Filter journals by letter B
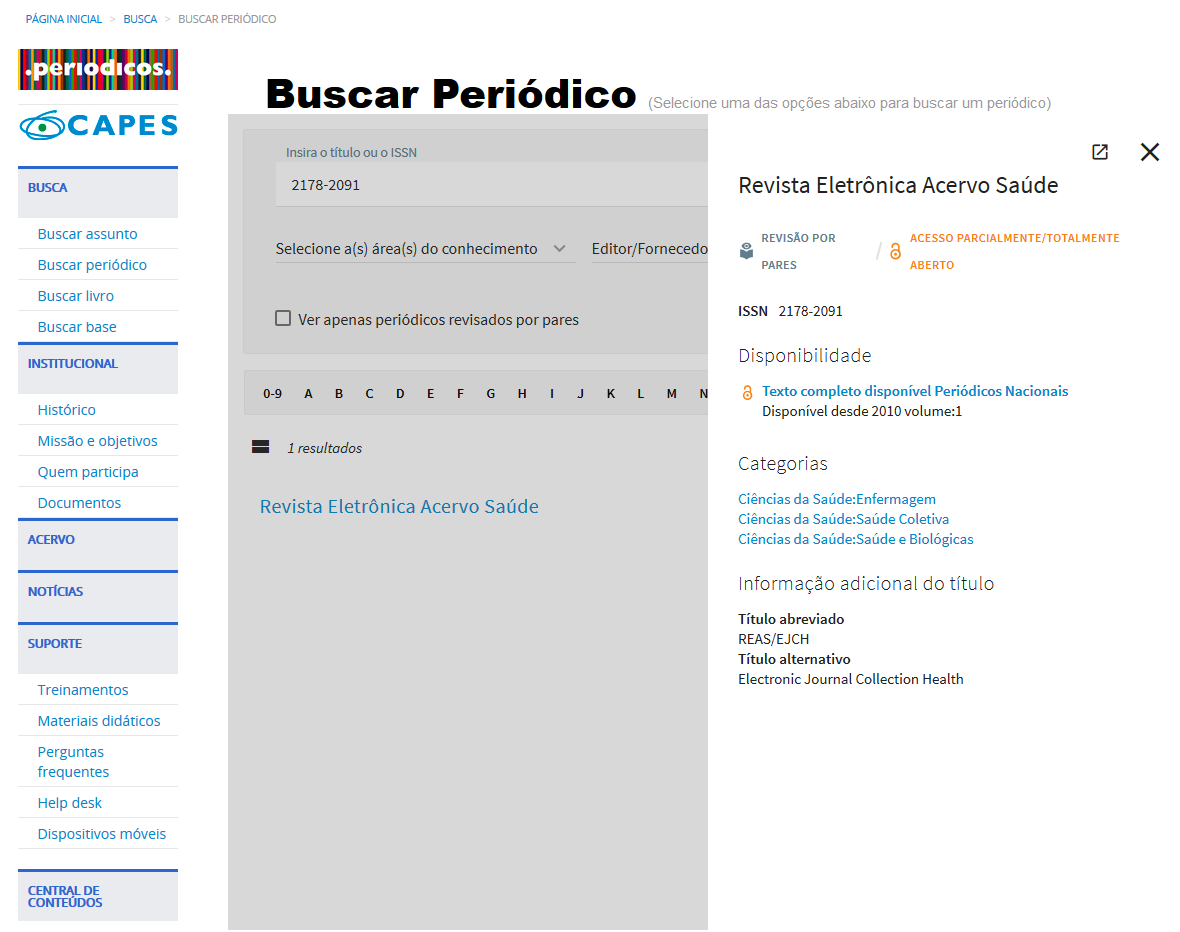This screenshot has width=1180, height=932. click(x=339, y=394)
